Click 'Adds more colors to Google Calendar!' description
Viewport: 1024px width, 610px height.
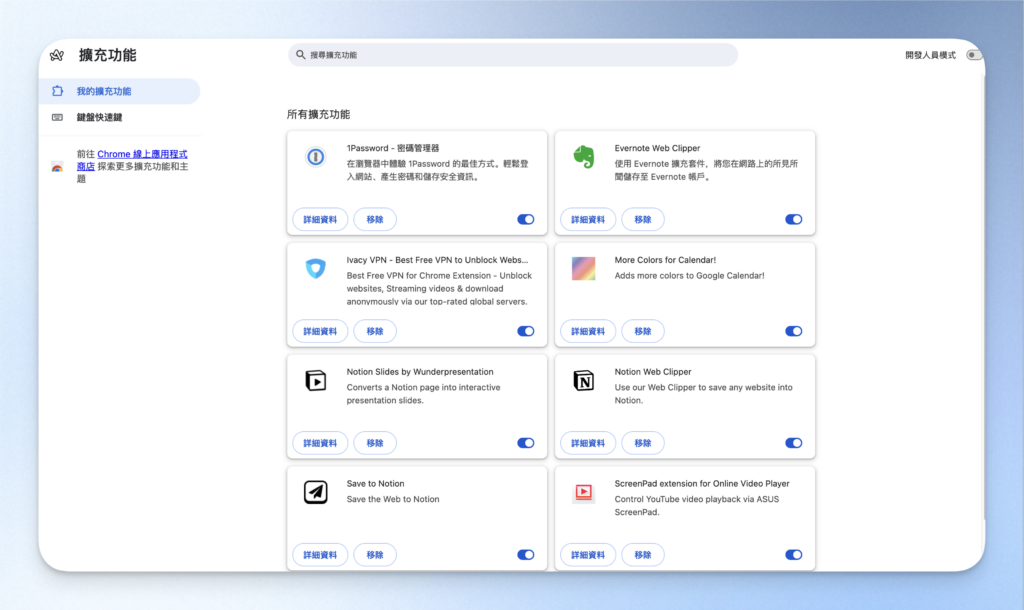tap(689, 276)
